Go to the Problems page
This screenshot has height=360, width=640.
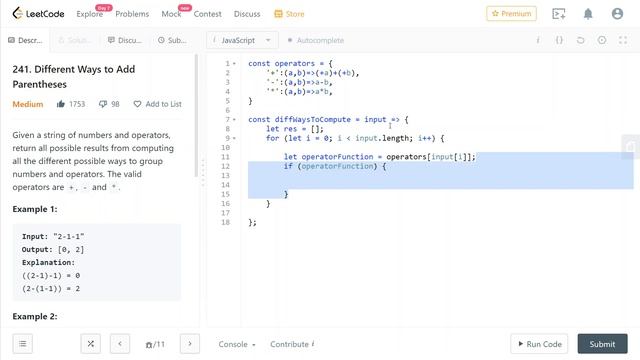click(132, 14)
